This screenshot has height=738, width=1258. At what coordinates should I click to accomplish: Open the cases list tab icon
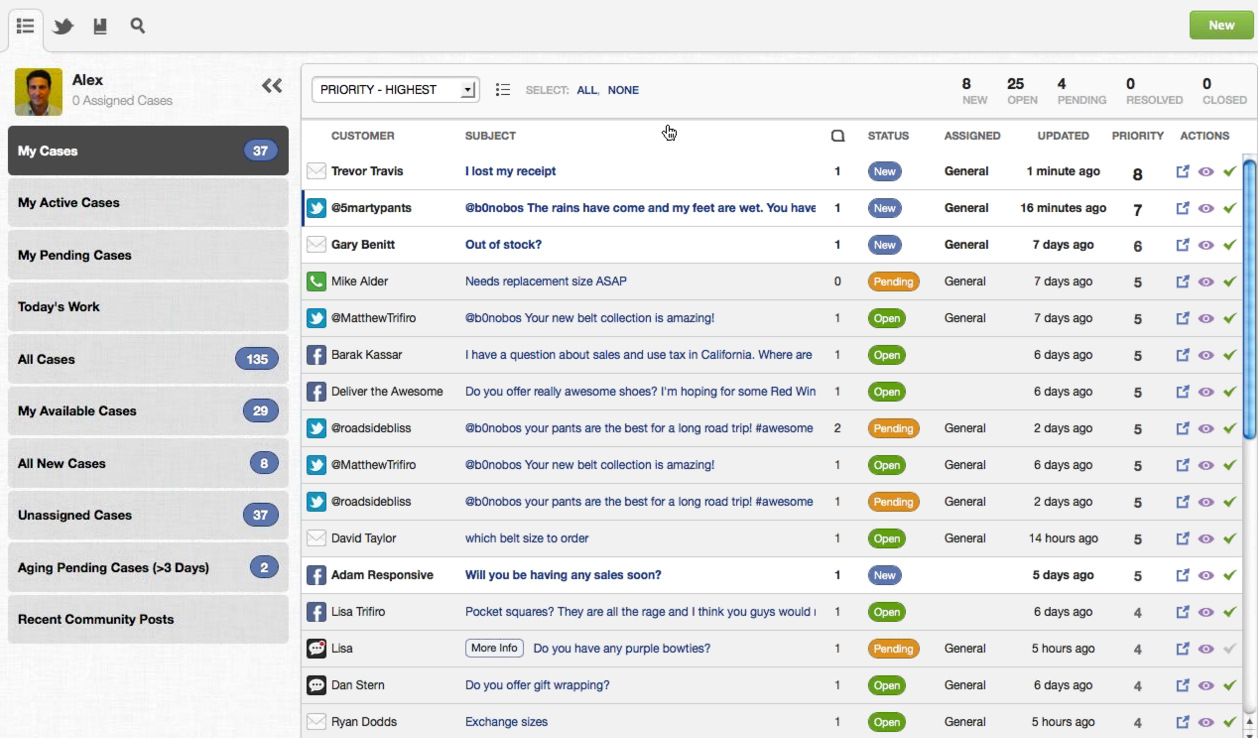[x=26, y=26]
